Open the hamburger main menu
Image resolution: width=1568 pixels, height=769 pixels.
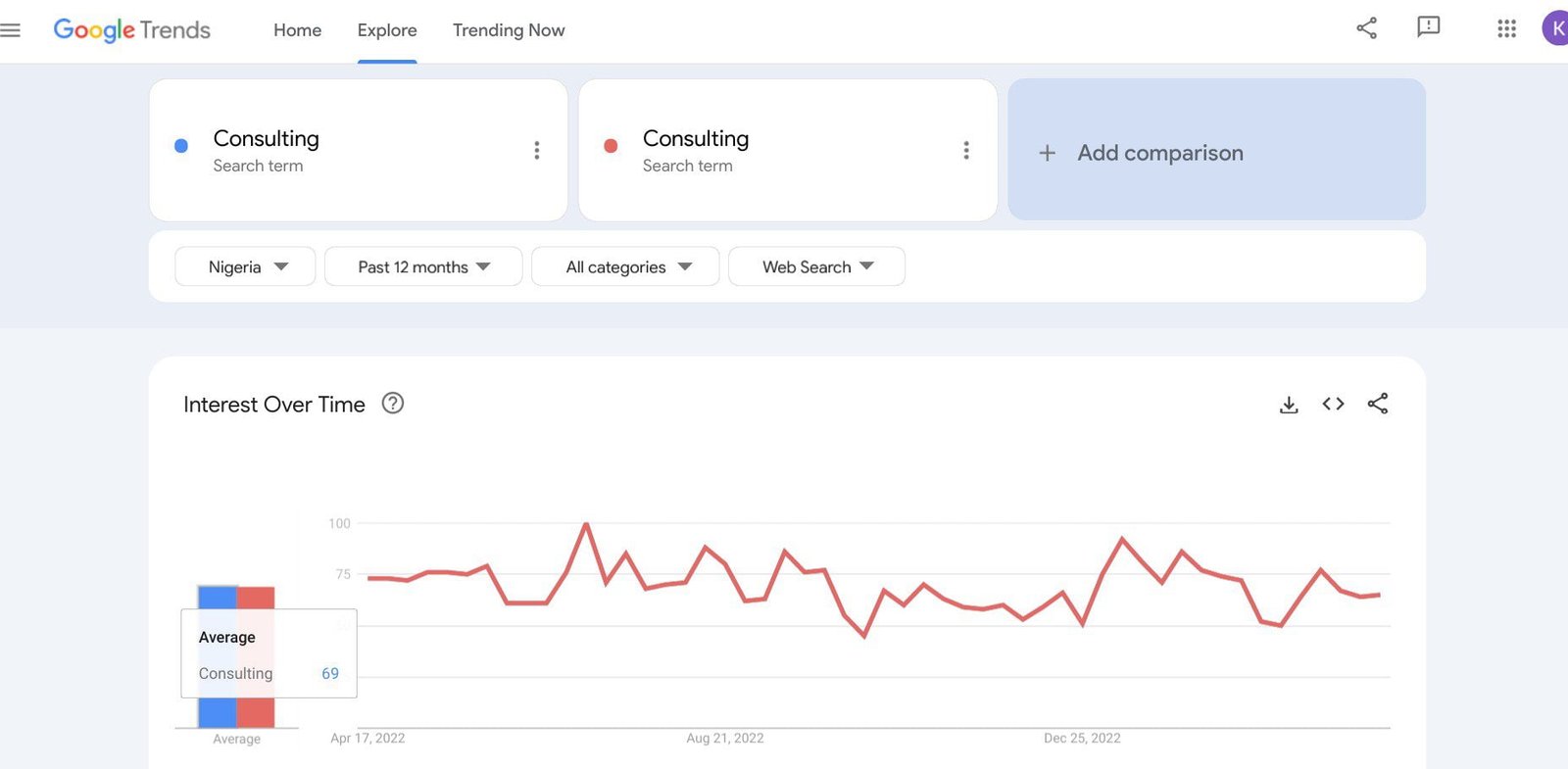10,30
